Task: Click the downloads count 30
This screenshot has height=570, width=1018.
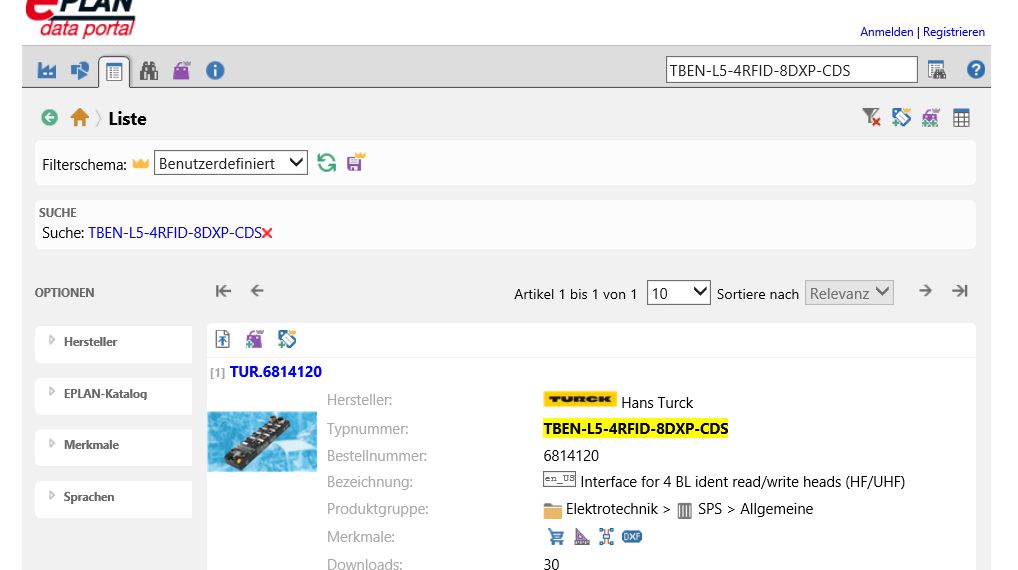Action: [x=551, y=564]
